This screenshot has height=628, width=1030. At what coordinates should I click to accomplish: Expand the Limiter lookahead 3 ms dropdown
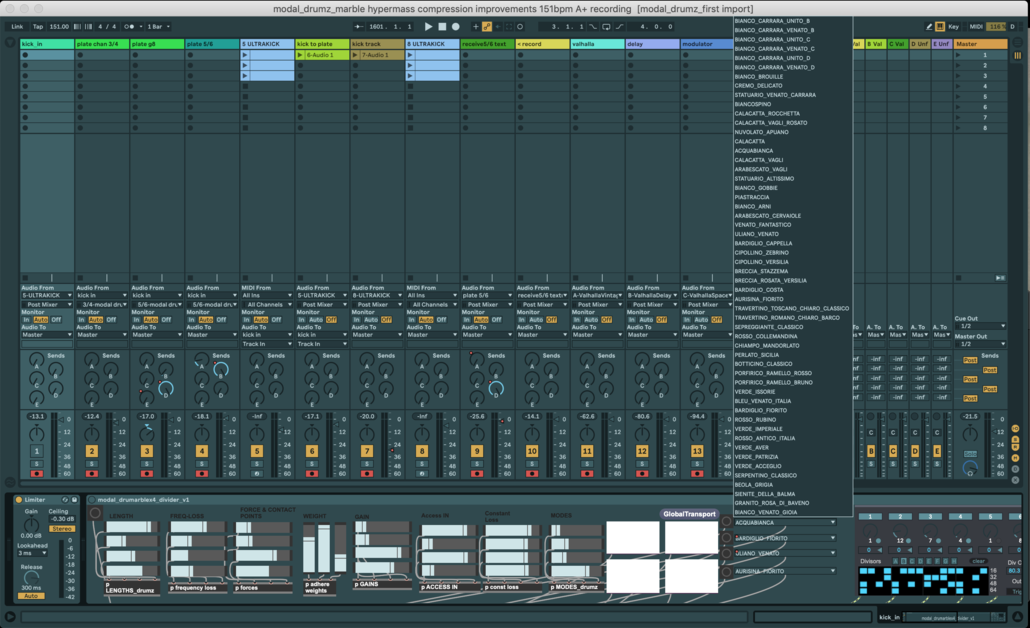pos(32,553)
